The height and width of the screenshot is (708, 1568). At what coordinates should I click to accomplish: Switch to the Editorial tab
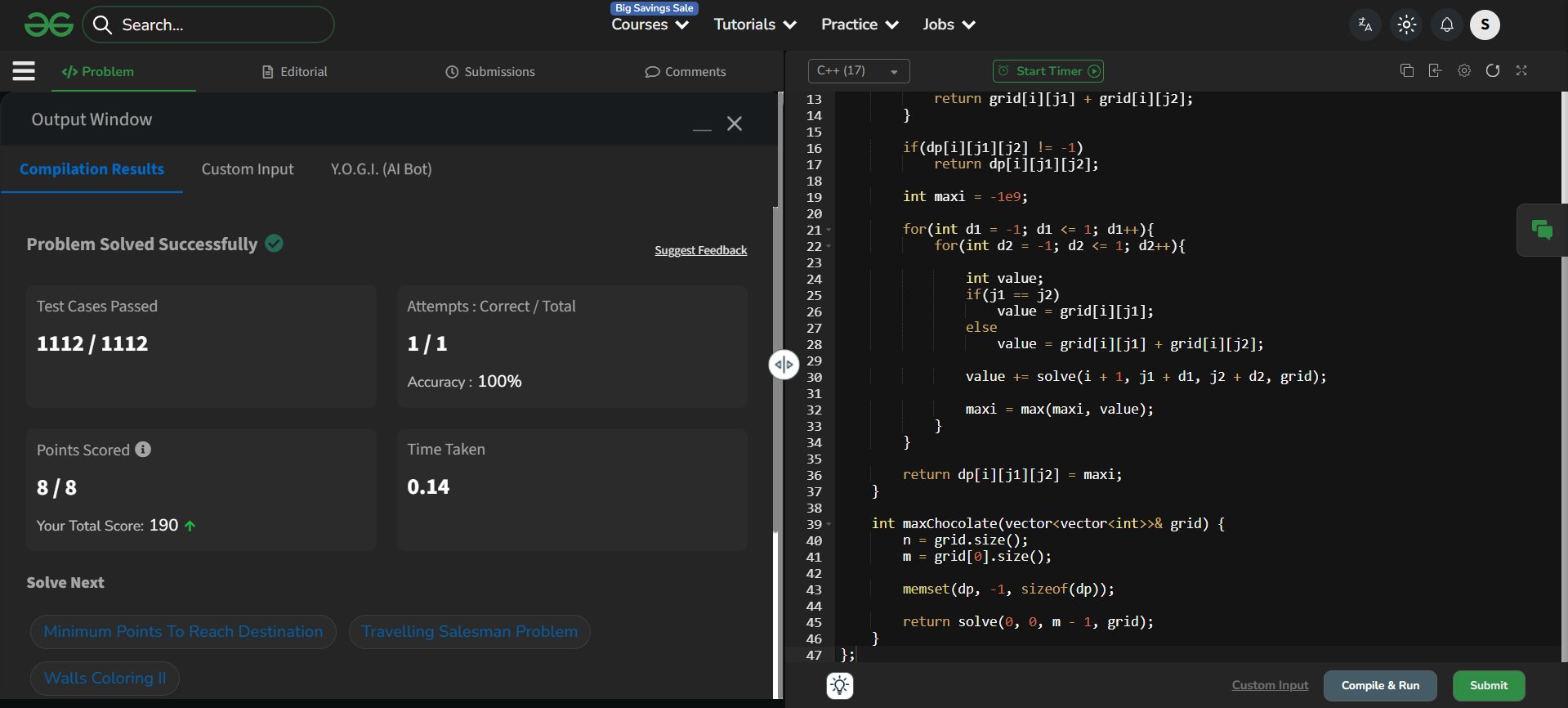(294, 72)
